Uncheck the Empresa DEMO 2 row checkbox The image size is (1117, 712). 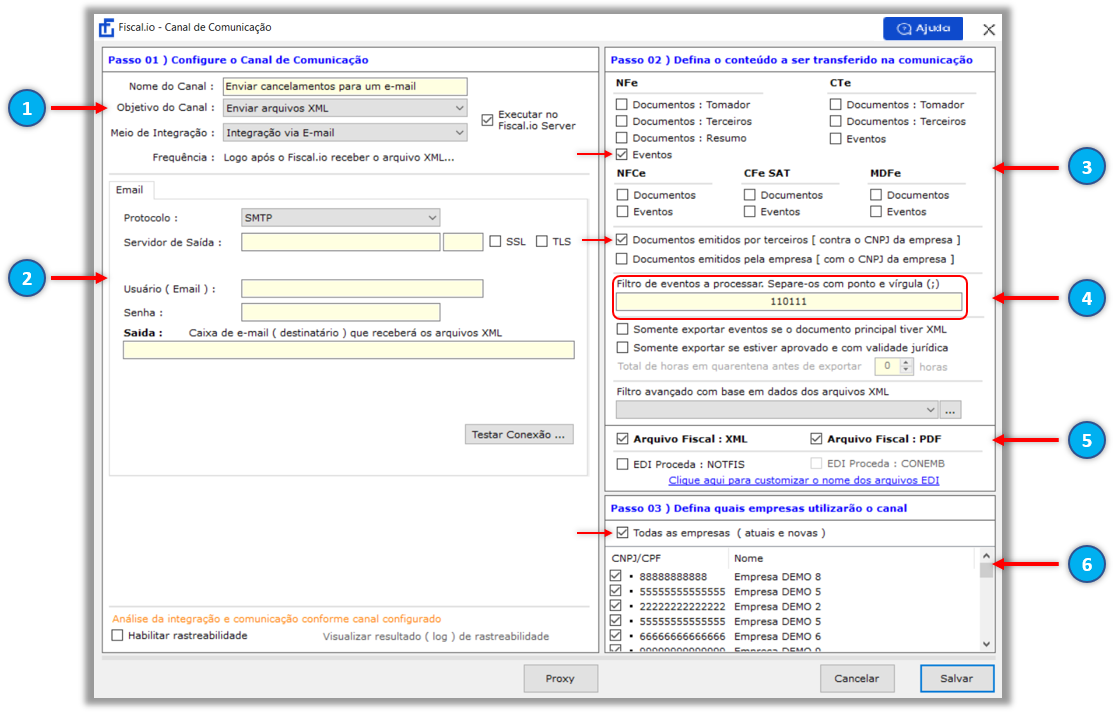coord(615,606)
